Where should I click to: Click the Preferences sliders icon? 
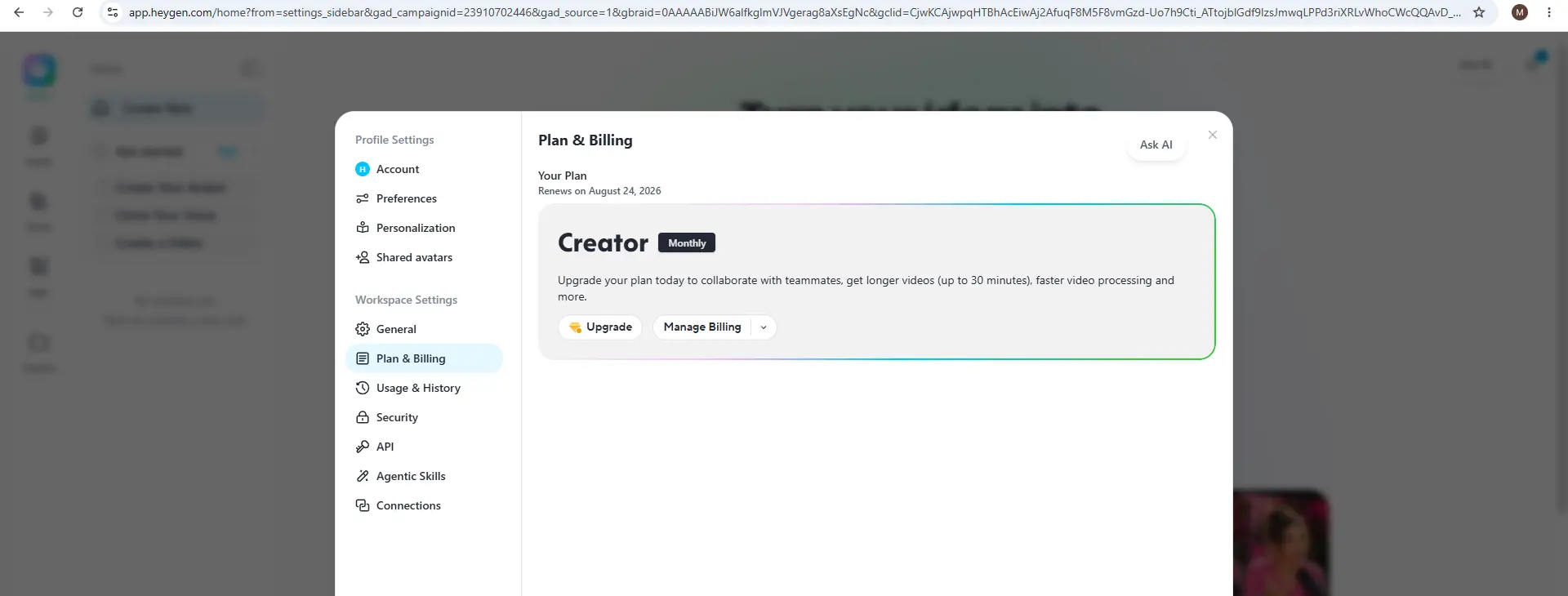click(363, 198)
